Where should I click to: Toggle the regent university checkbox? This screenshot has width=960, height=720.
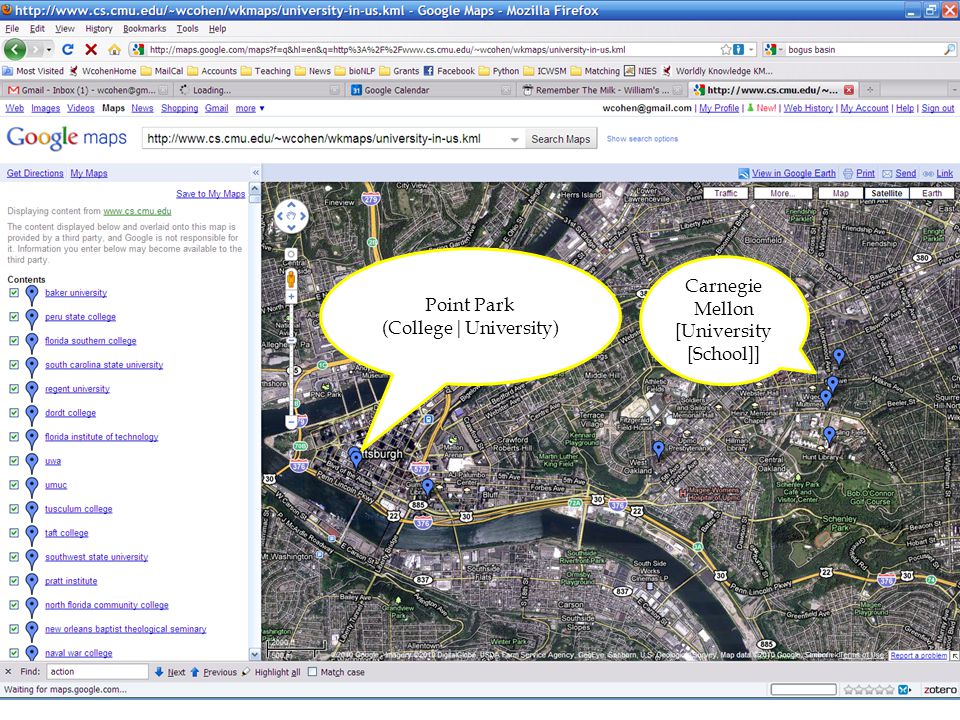click(14, 388)
